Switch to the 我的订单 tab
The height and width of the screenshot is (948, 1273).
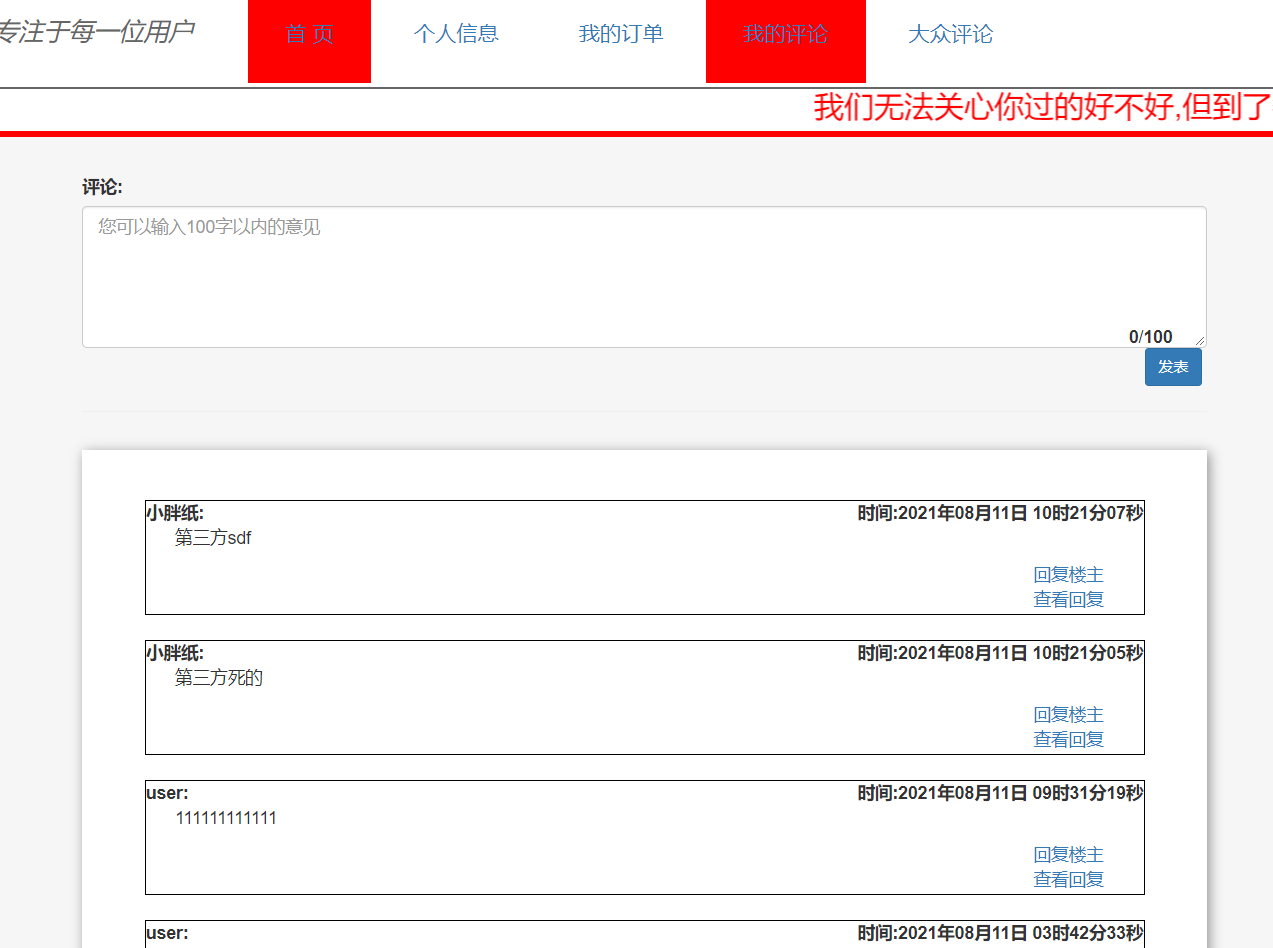[x=620, y=34]
